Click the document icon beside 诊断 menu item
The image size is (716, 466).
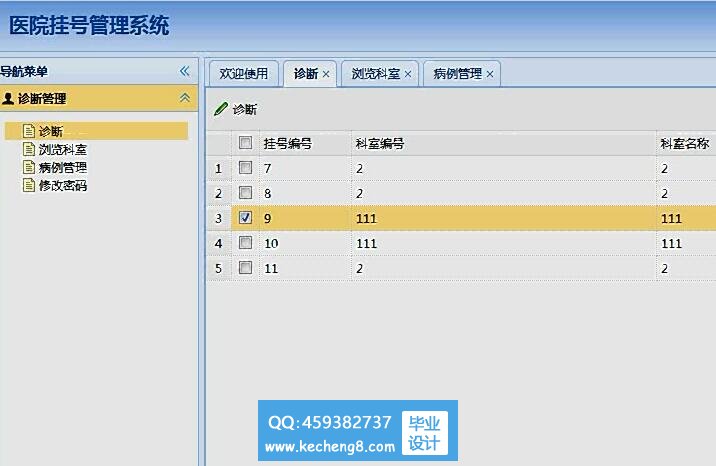(x=29, y=131)
